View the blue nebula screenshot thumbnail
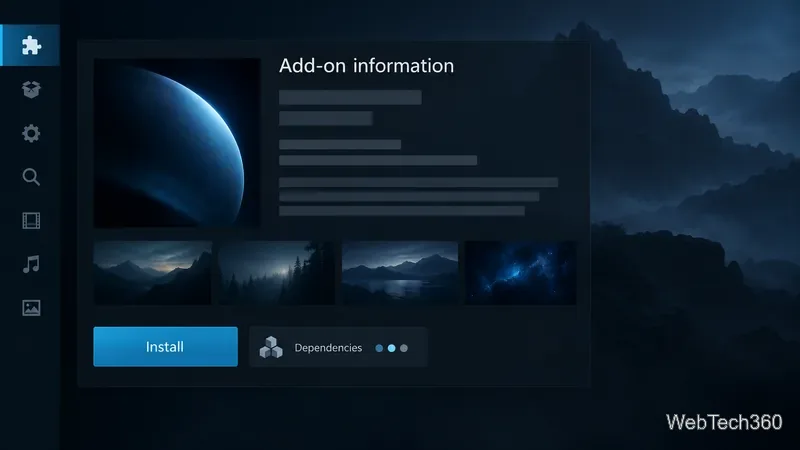Screen dimensions: 800x450 520,273
